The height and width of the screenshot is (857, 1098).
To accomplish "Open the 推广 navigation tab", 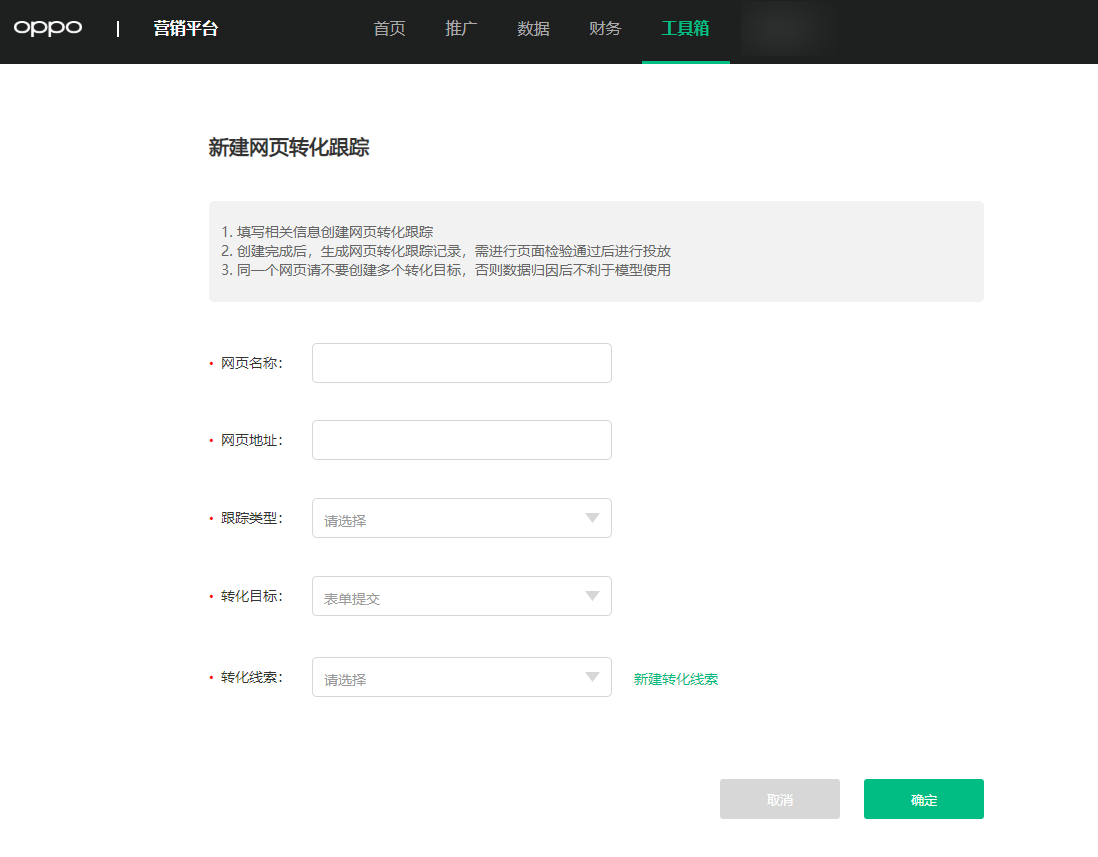I will [x=461, y=29].
